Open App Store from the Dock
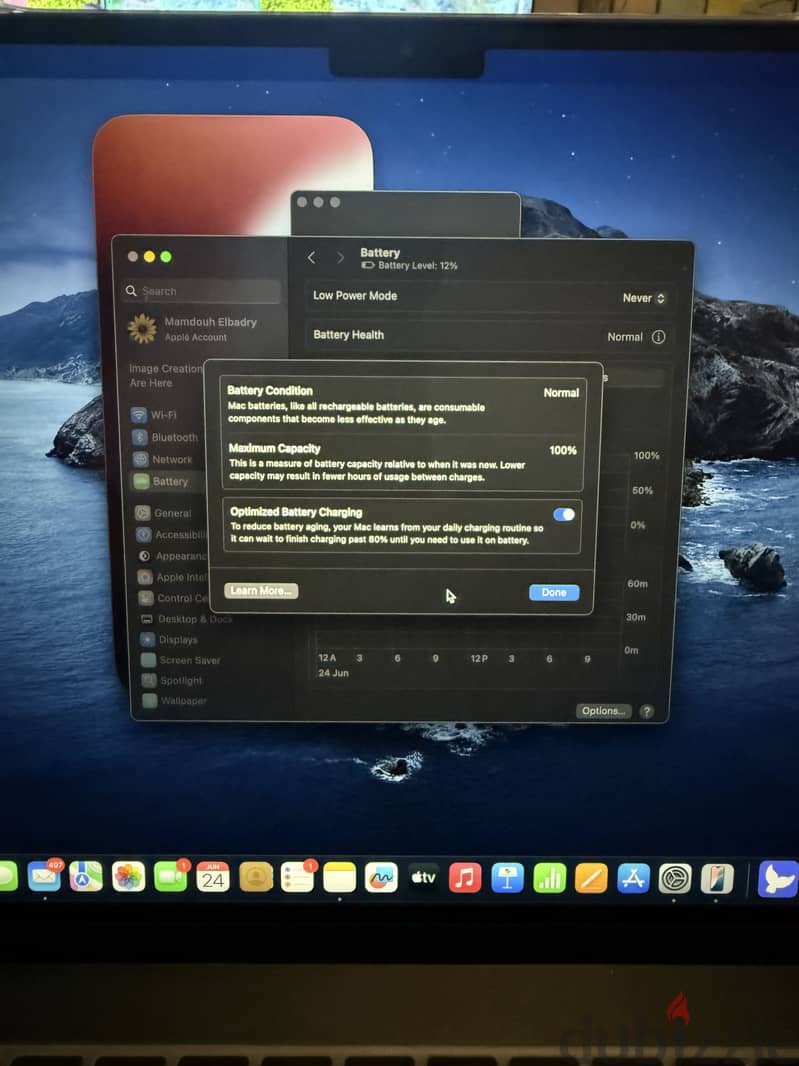 click(x=633, y=878)
